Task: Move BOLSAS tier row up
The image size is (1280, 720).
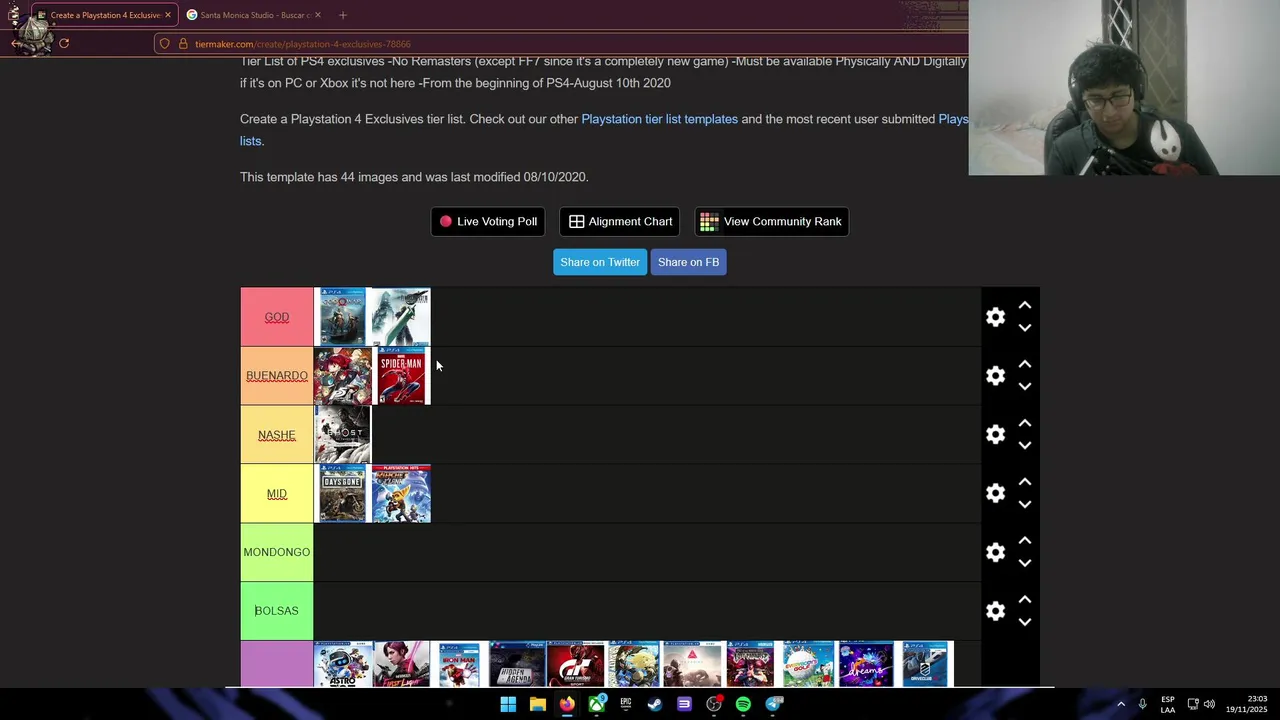Action: pyautogui.click(x=1025, y=599)
